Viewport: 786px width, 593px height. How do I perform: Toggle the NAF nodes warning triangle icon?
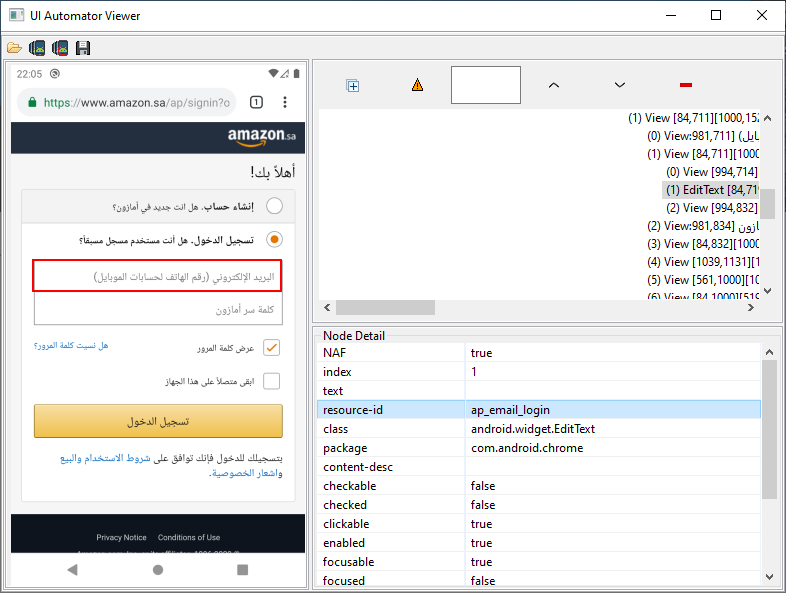tap(417, 85)
